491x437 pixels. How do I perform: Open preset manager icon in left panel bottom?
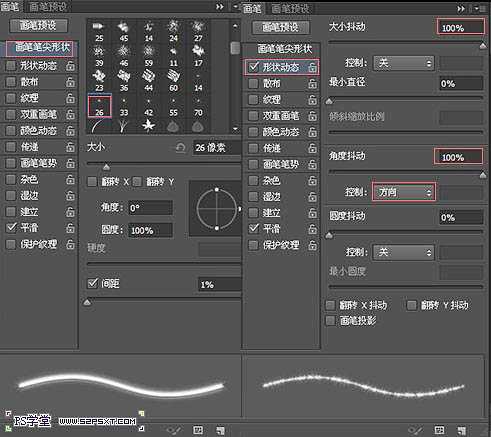[198, 430]
